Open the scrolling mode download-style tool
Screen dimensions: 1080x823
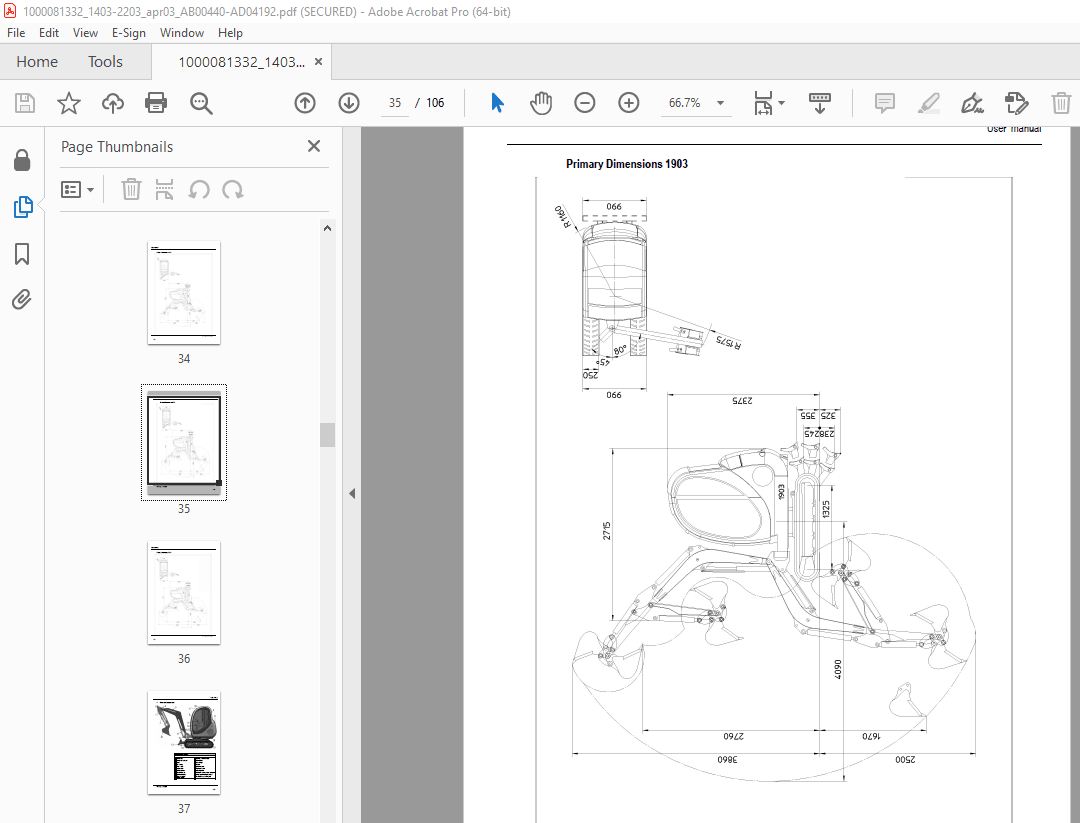click(x=820, y=103)
